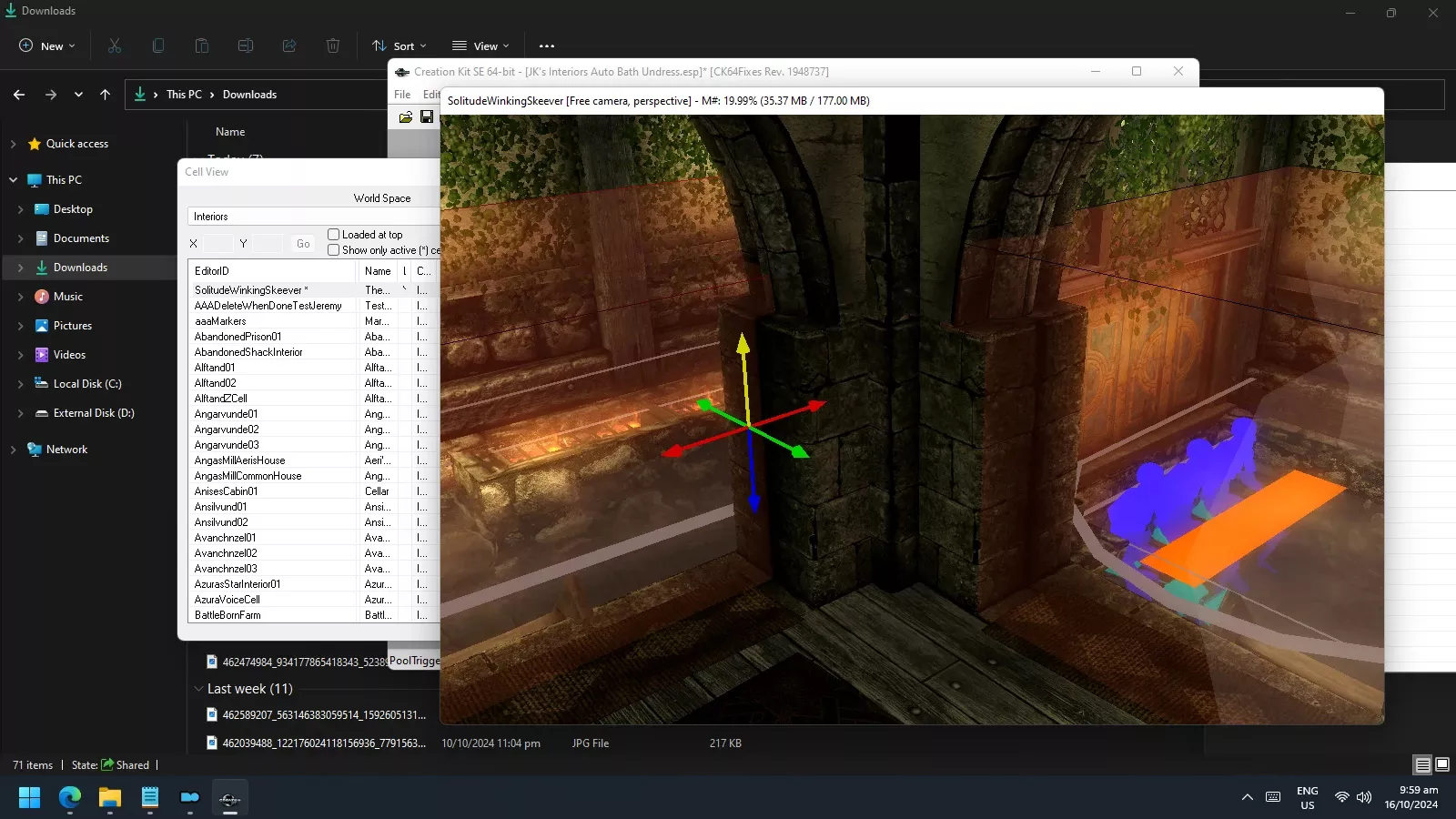Open the View dropdown menu
The width and height of the screenshot is (1456, 819).
pos(481,45)
